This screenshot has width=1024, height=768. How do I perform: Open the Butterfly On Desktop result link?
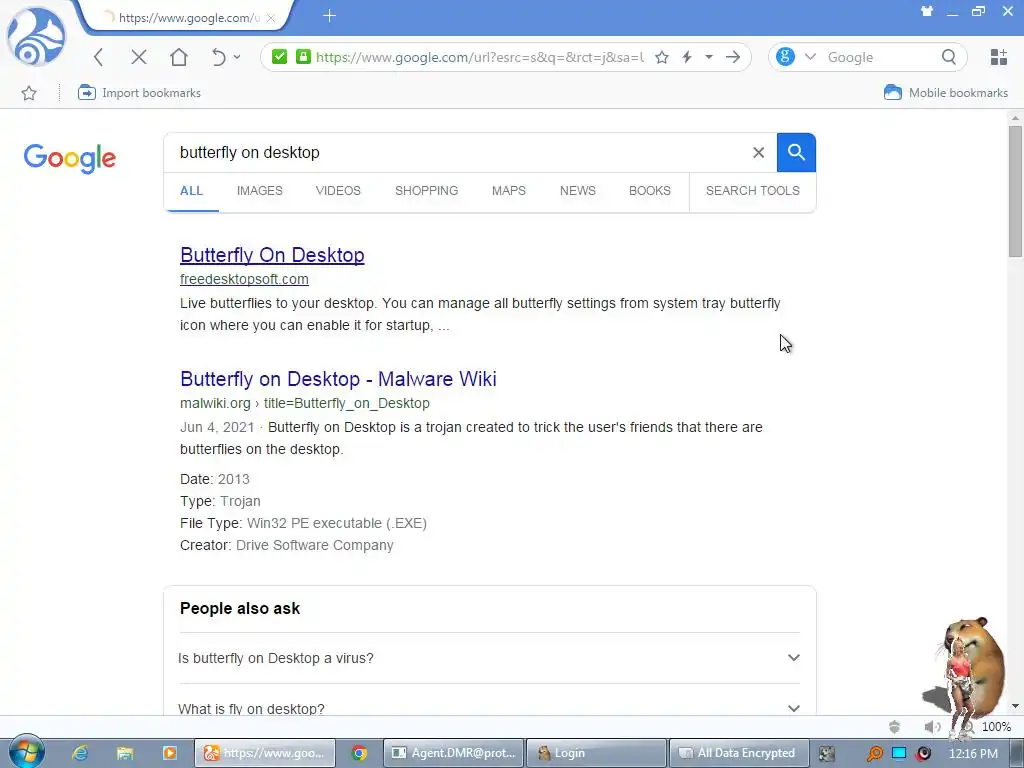272,255
